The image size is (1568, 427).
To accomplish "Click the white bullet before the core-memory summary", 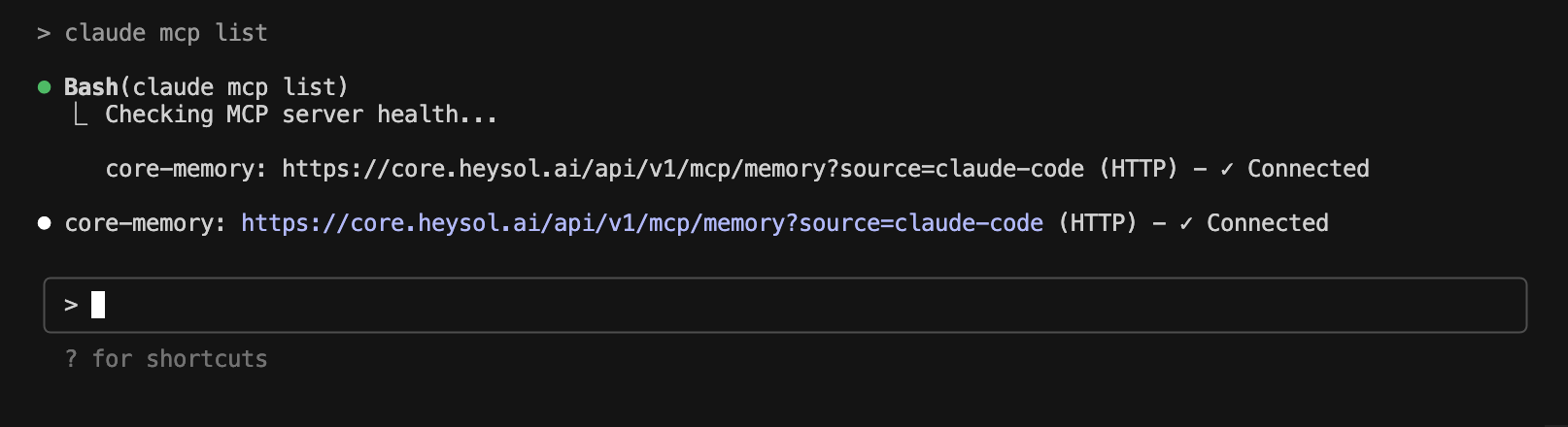I will tap(44, 223).
